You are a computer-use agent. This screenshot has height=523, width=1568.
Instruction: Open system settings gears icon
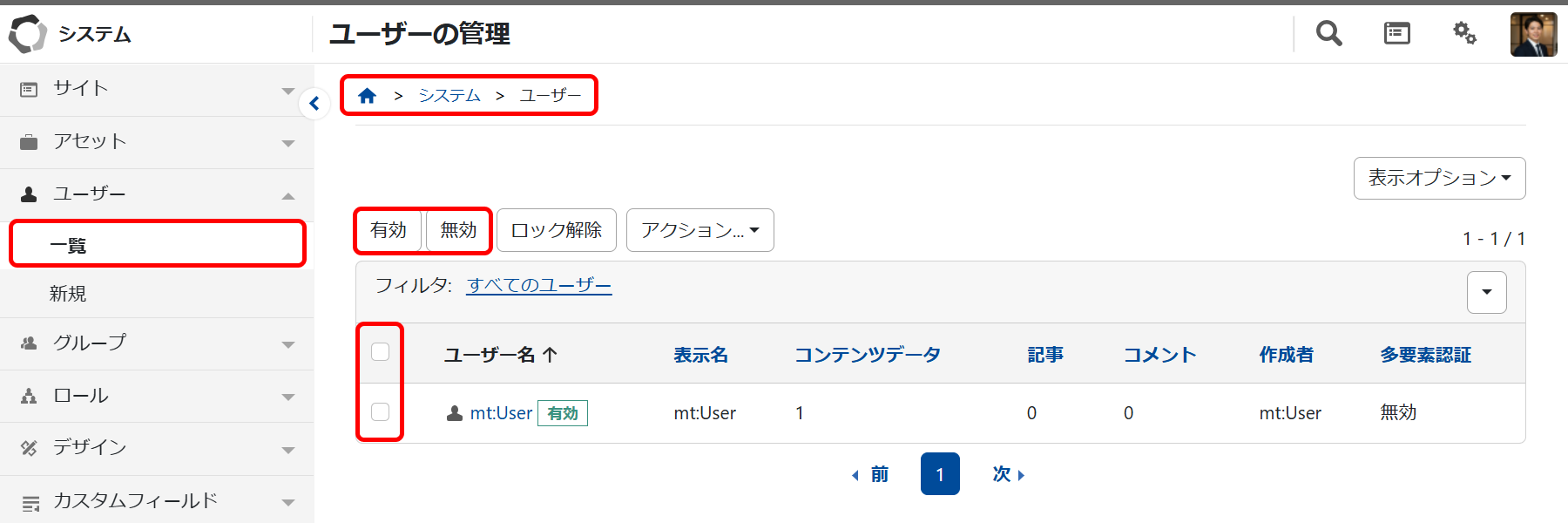(x=1464, y=34)
